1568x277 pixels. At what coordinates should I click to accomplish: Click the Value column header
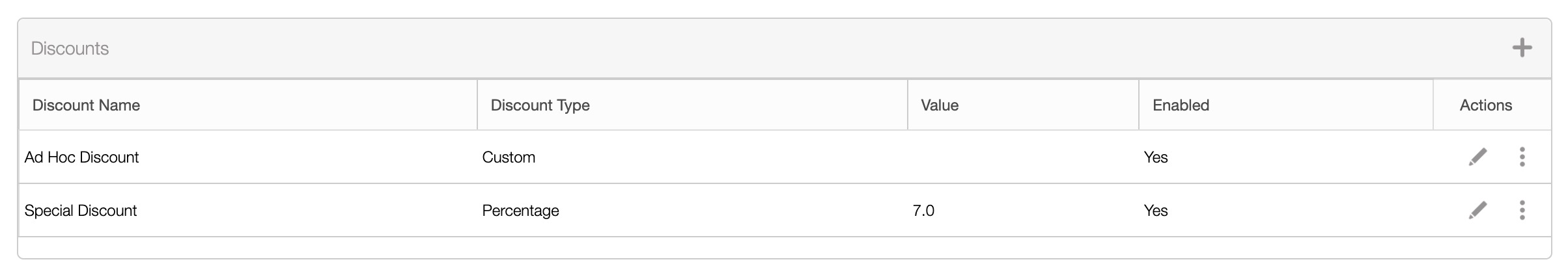939,105
